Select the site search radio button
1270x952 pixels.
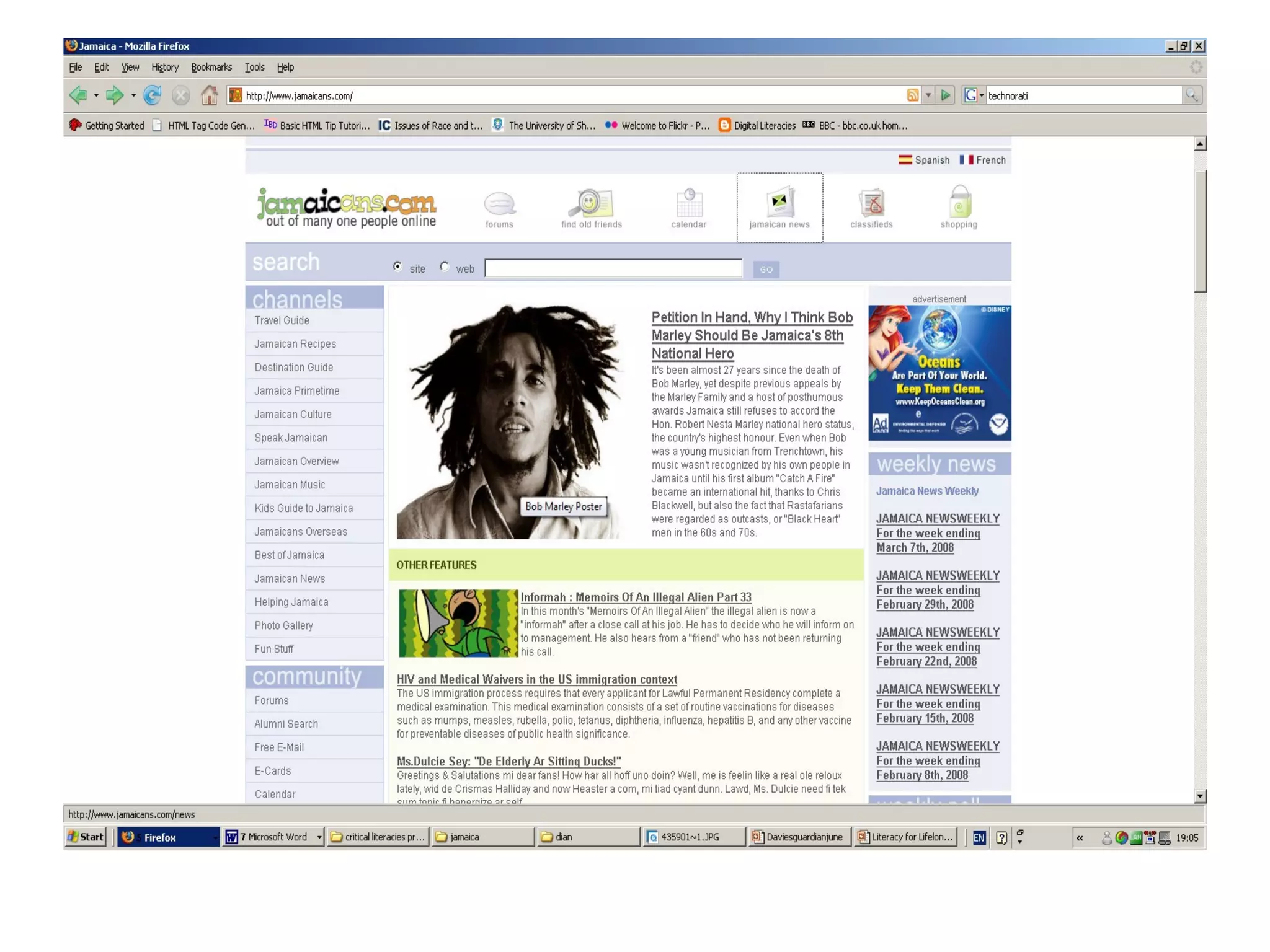(397, 267)
